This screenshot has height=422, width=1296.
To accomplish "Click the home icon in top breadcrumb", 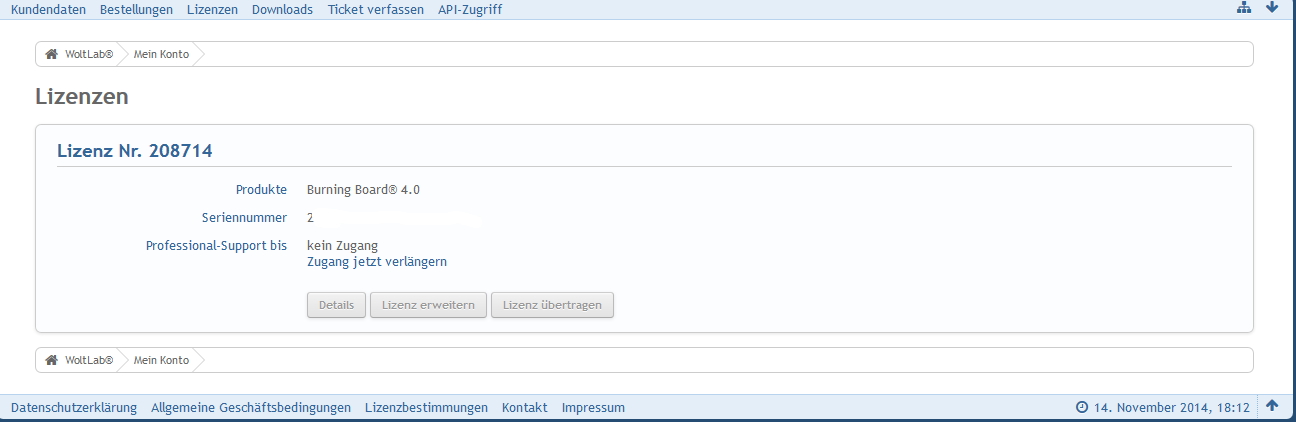I will [x=51, y=54].
